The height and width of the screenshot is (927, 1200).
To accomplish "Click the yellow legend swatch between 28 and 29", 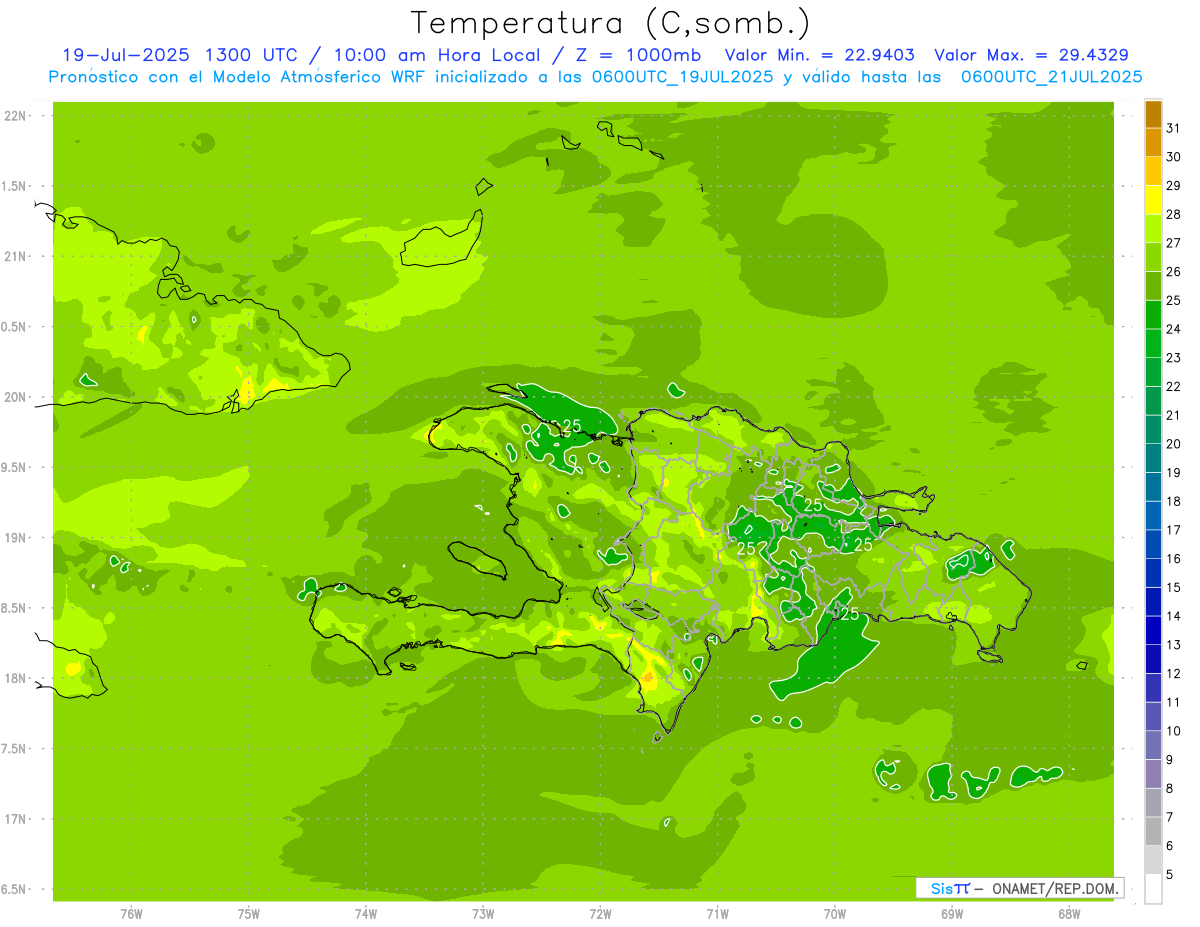I will (1153, 200).
